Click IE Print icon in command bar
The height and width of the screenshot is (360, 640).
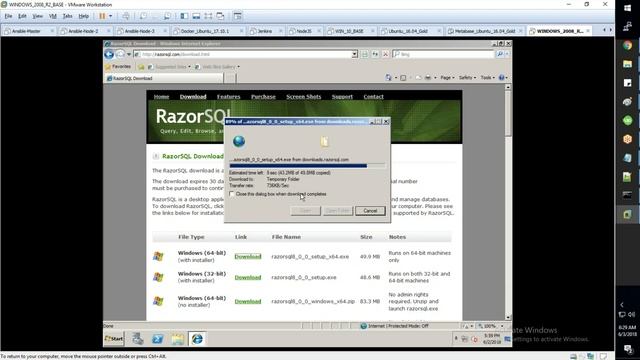click(x=428, y=78)
